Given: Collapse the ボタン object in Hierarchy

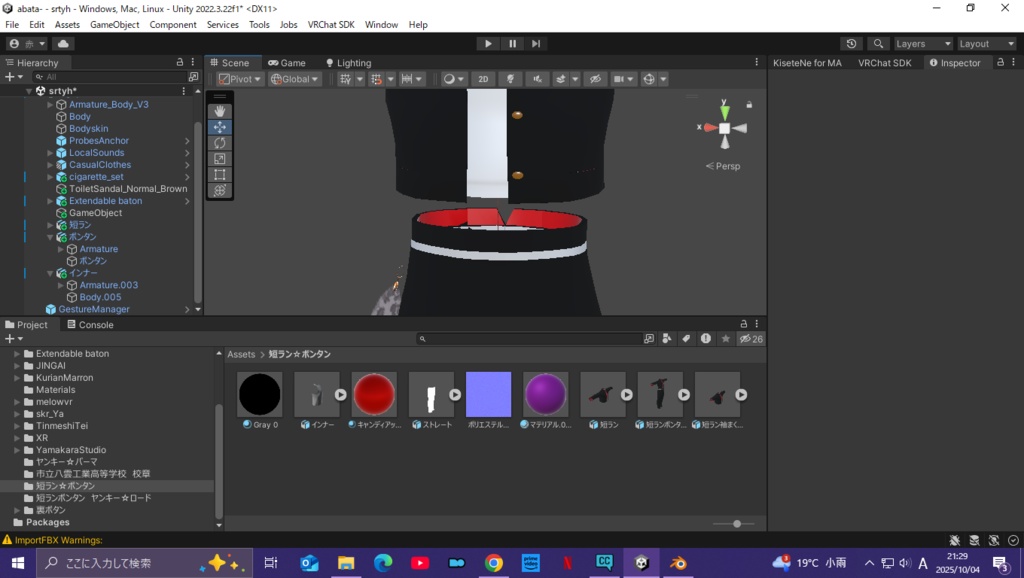Looking at the screenshot, I should click(50, 237).
